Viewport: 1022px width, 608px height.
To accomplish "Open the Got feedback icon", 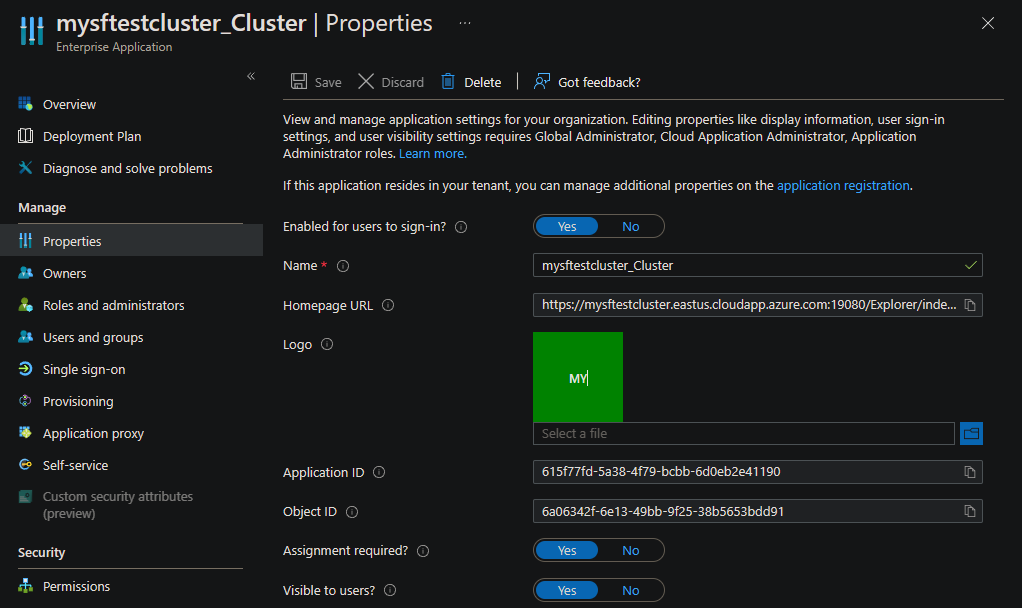I will click(x=542, y=81).
